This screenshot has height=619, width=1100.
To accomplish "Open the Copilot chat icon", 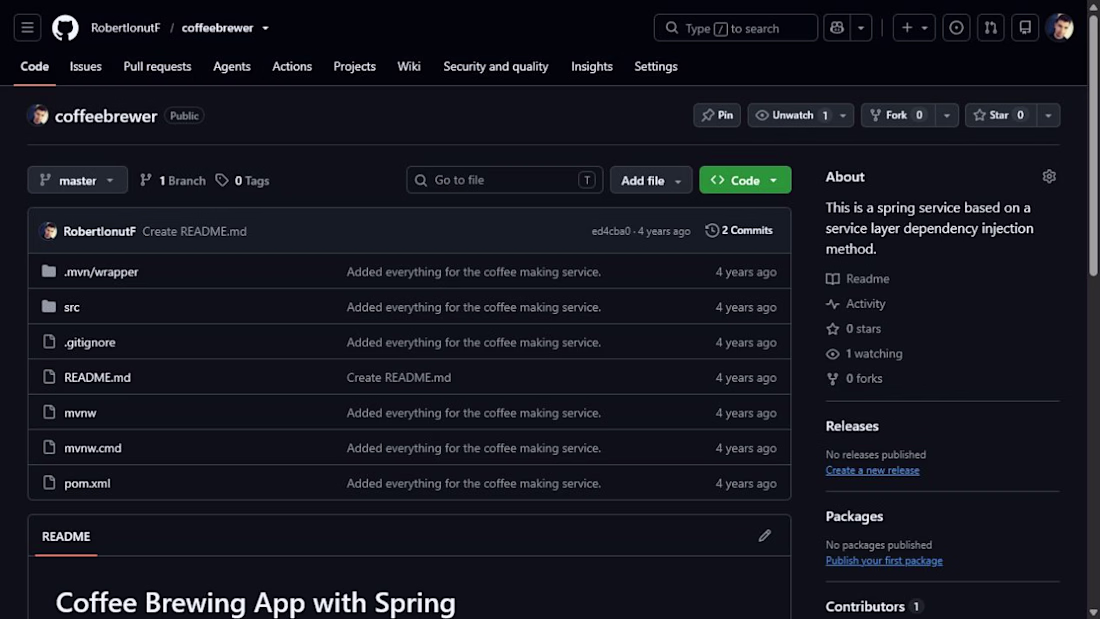I will [x=836, y=28].
